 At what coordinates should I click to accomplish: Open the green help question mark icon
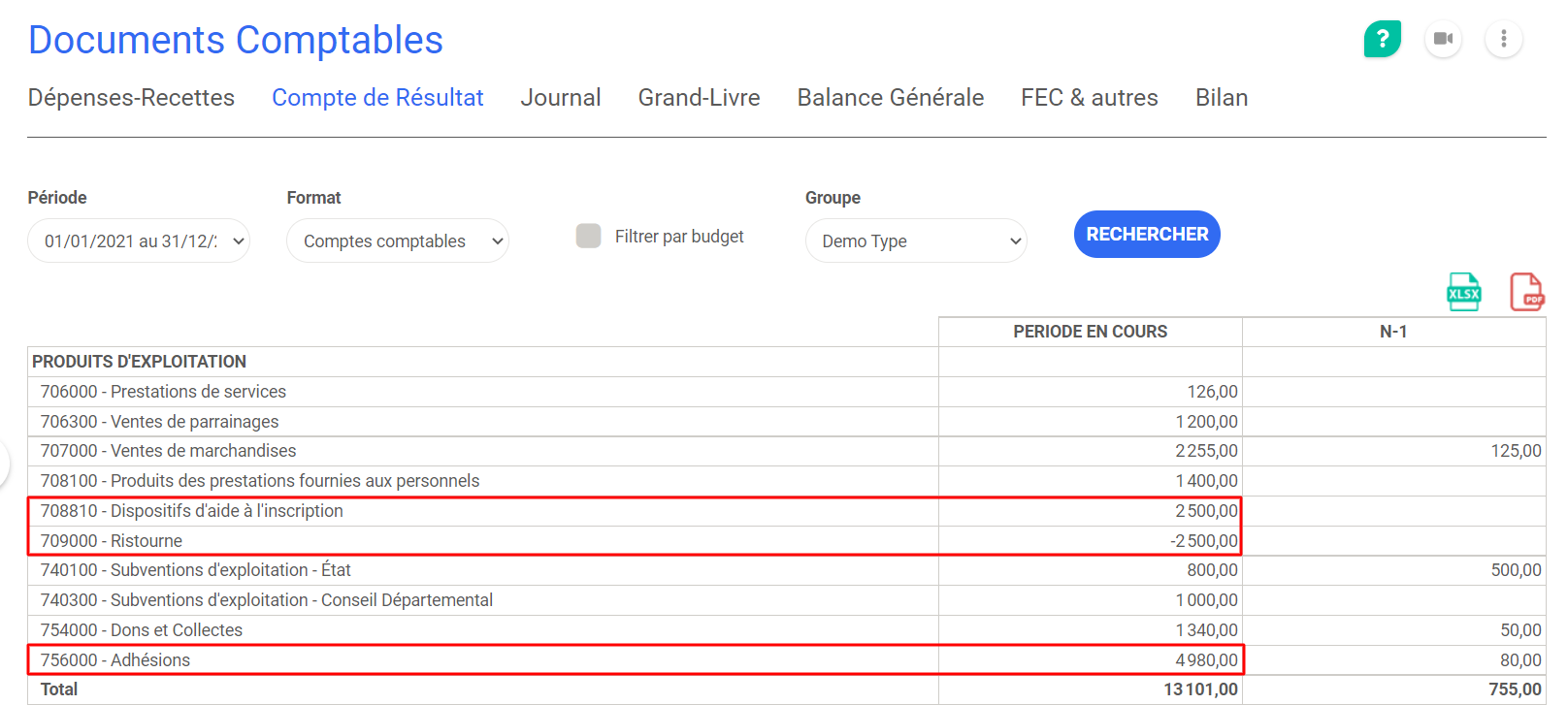1383,39
